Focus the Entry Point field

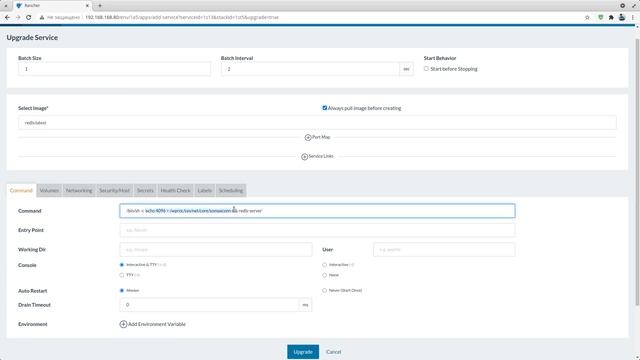pyautogui.click(x=317, y=230)
